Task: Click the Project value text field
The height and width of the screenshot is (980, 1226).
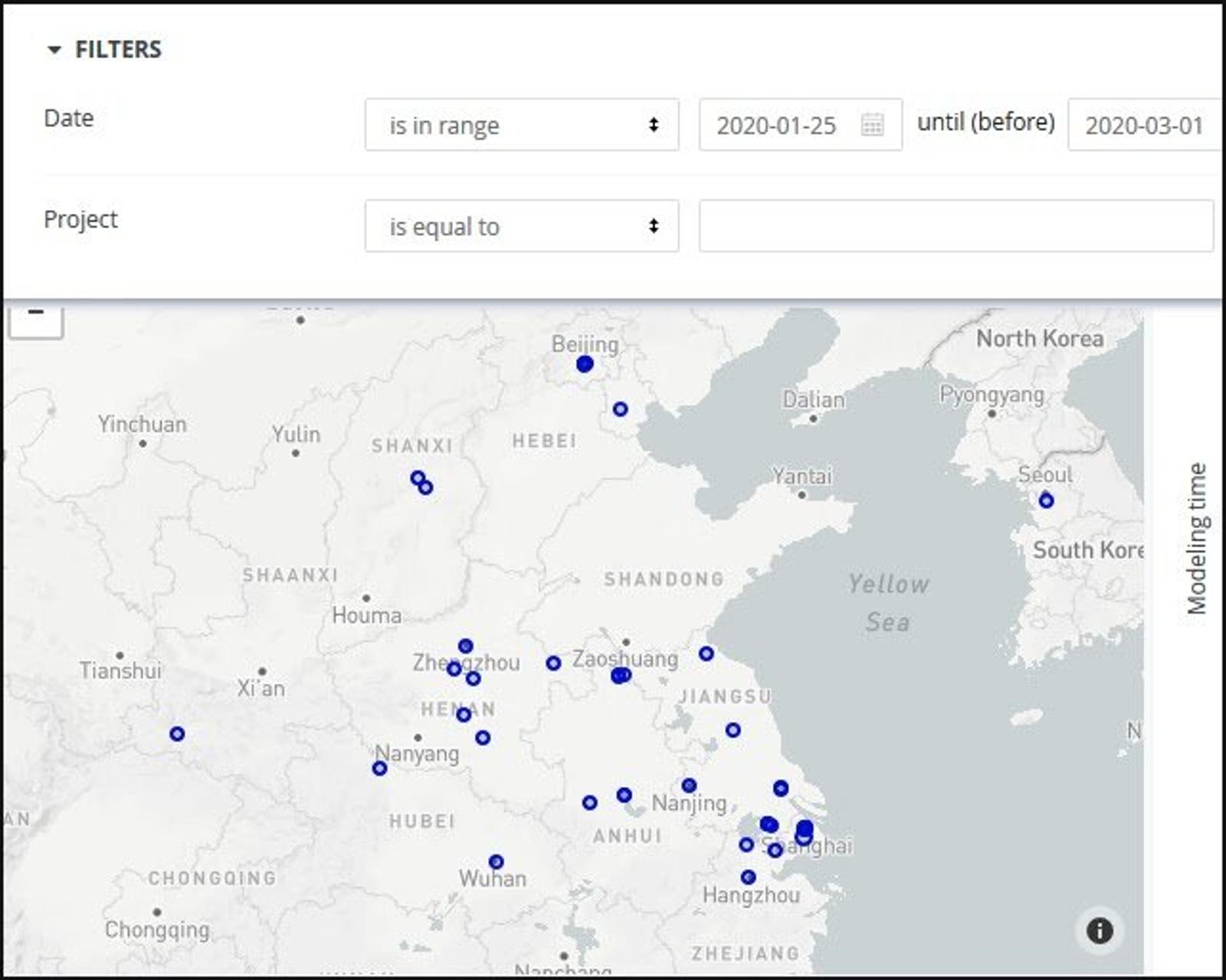Action: coord(956,226)
